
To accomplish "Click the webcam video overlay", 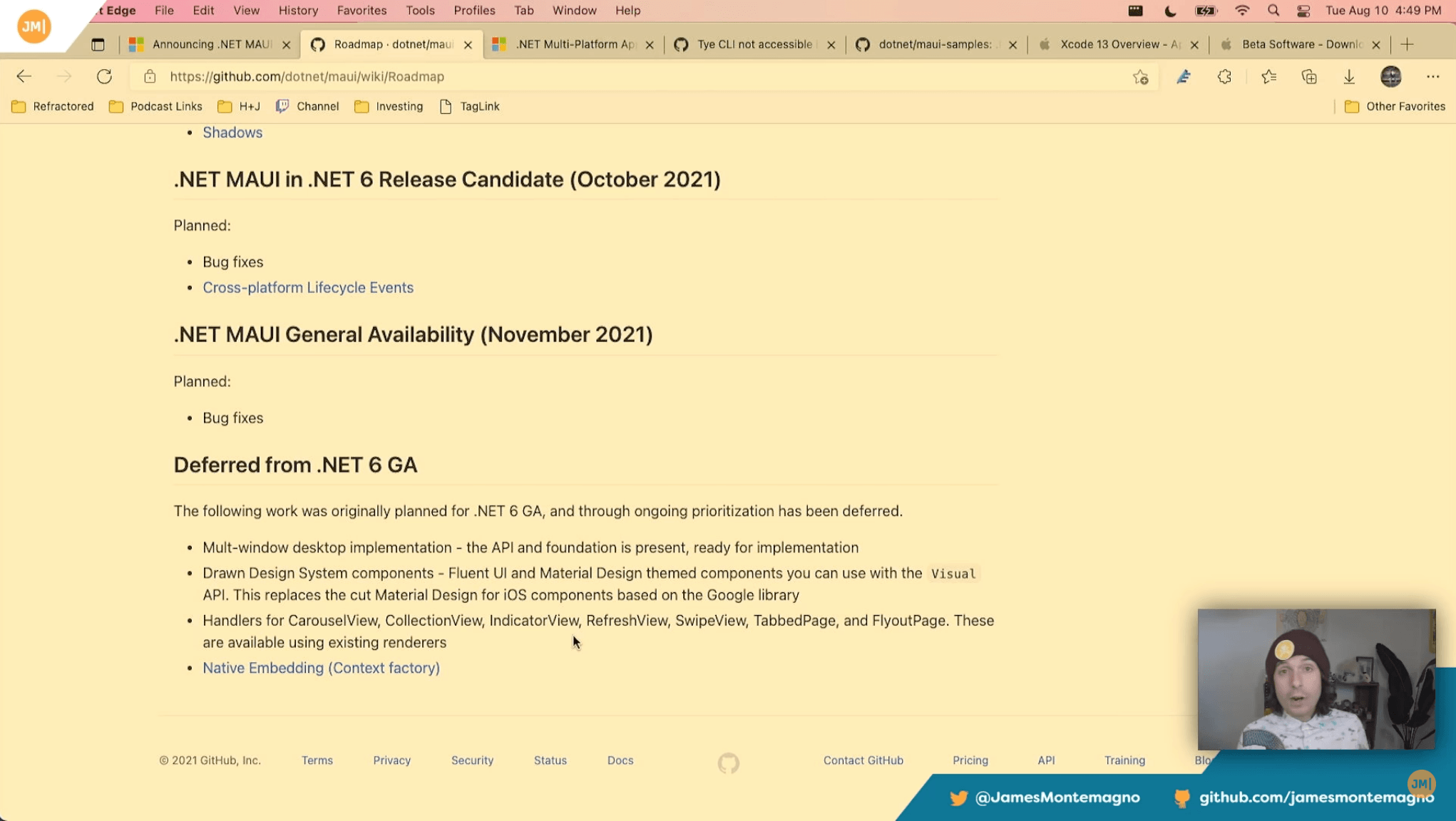I will pyautogui.click(x=1316, y=679).
